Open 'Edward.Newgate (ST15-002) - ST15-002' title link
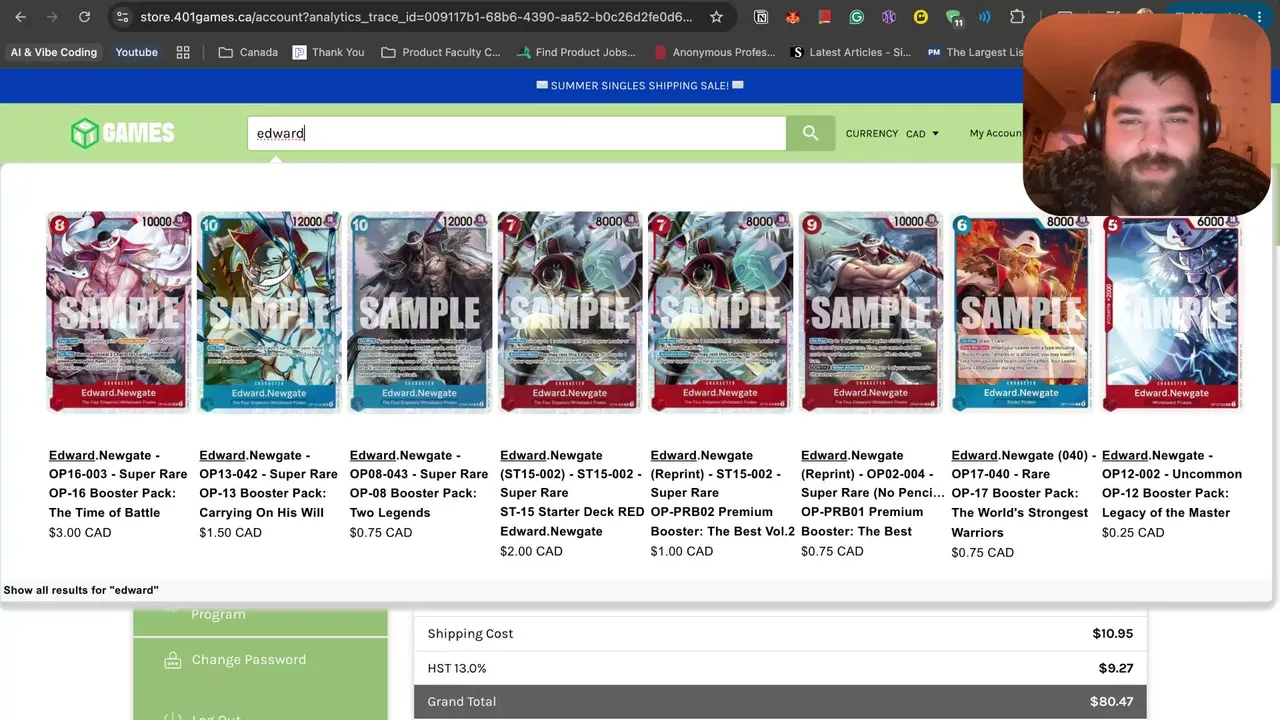Image resolution: width=1280 pixels, height=720 pixels. coord(571,474)
